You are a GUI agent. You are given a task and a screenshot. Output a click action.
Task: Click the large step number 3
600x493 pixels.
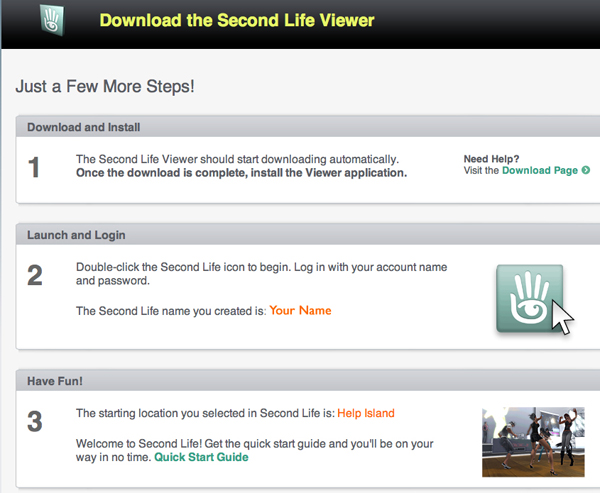pos(35,422)
